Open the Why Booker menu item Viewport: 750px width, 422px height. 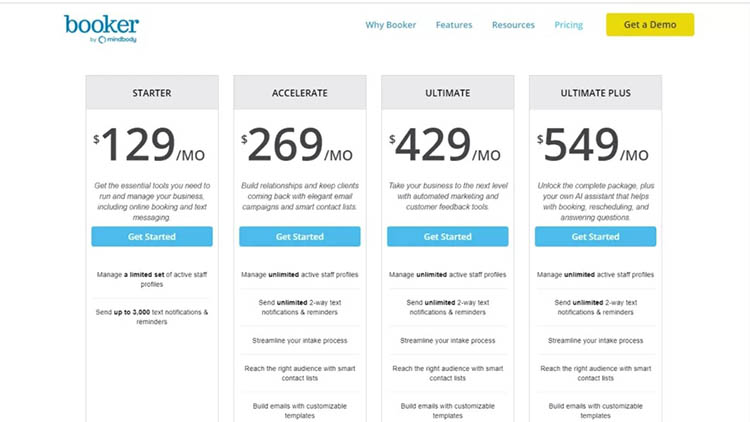390,25
